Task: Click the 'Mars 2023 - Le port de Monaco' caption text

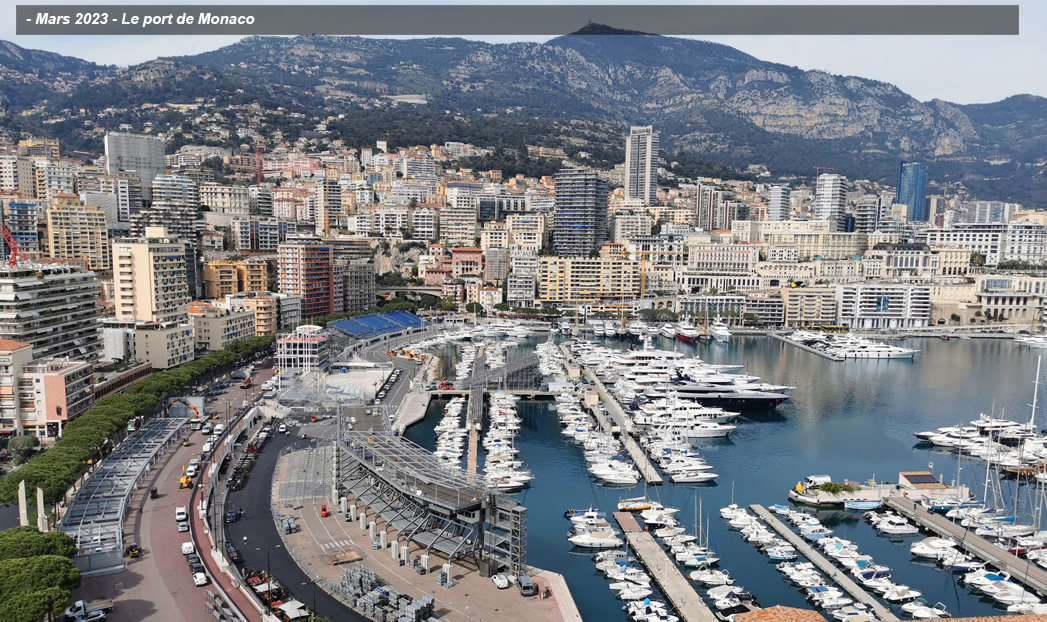Action: (x=145, y=19)
